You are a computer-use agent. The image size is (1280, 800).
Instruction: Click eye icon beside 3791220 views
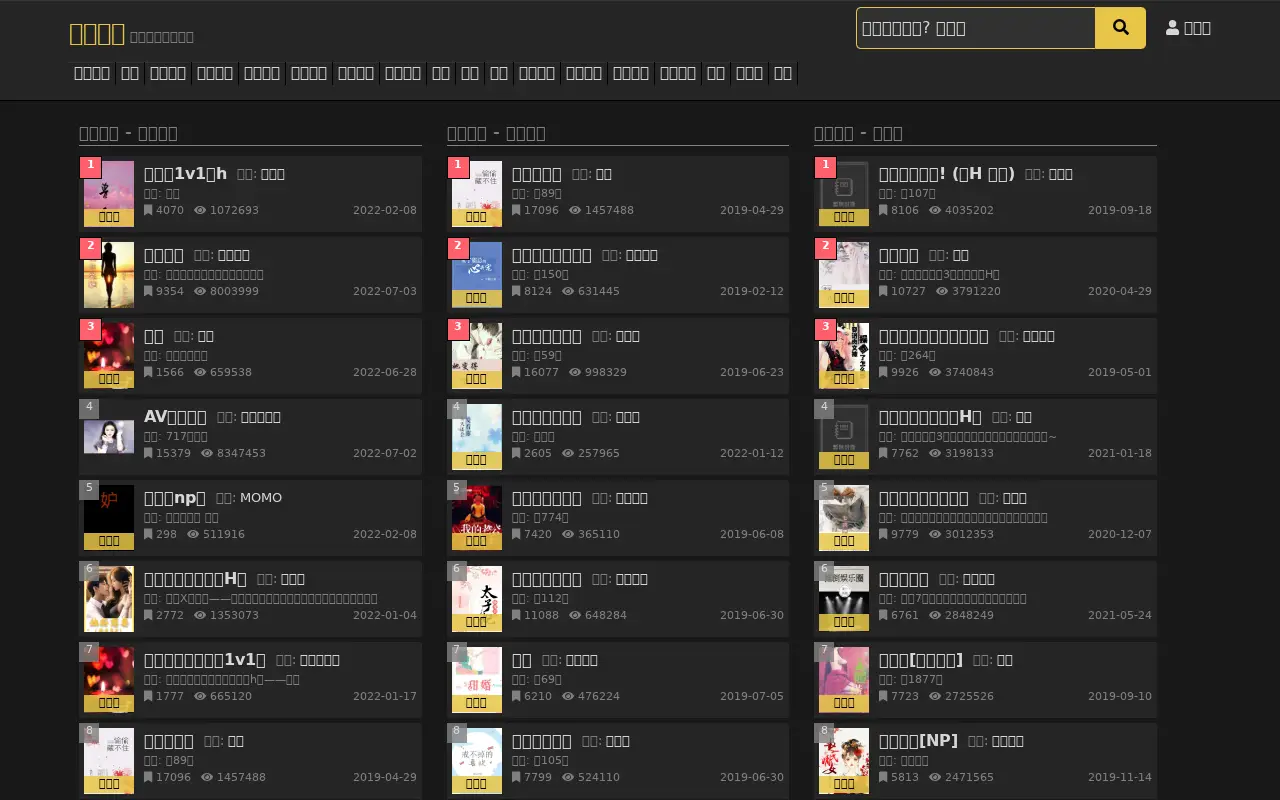click(942, 292)
